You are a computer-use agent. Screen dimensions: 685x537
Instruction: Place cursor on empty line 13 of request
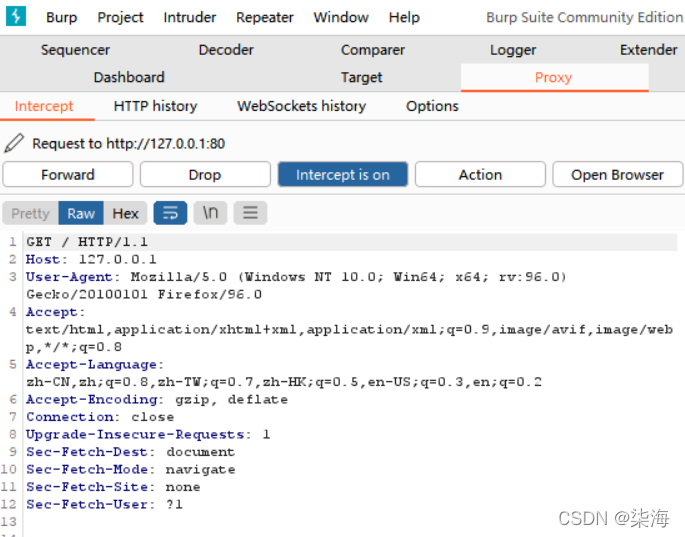349,521
